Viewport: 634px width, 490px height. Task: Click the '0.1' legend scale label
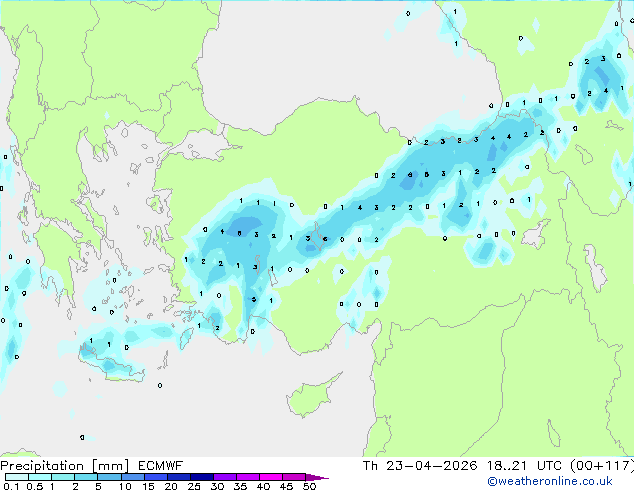[x=11, y=486]
